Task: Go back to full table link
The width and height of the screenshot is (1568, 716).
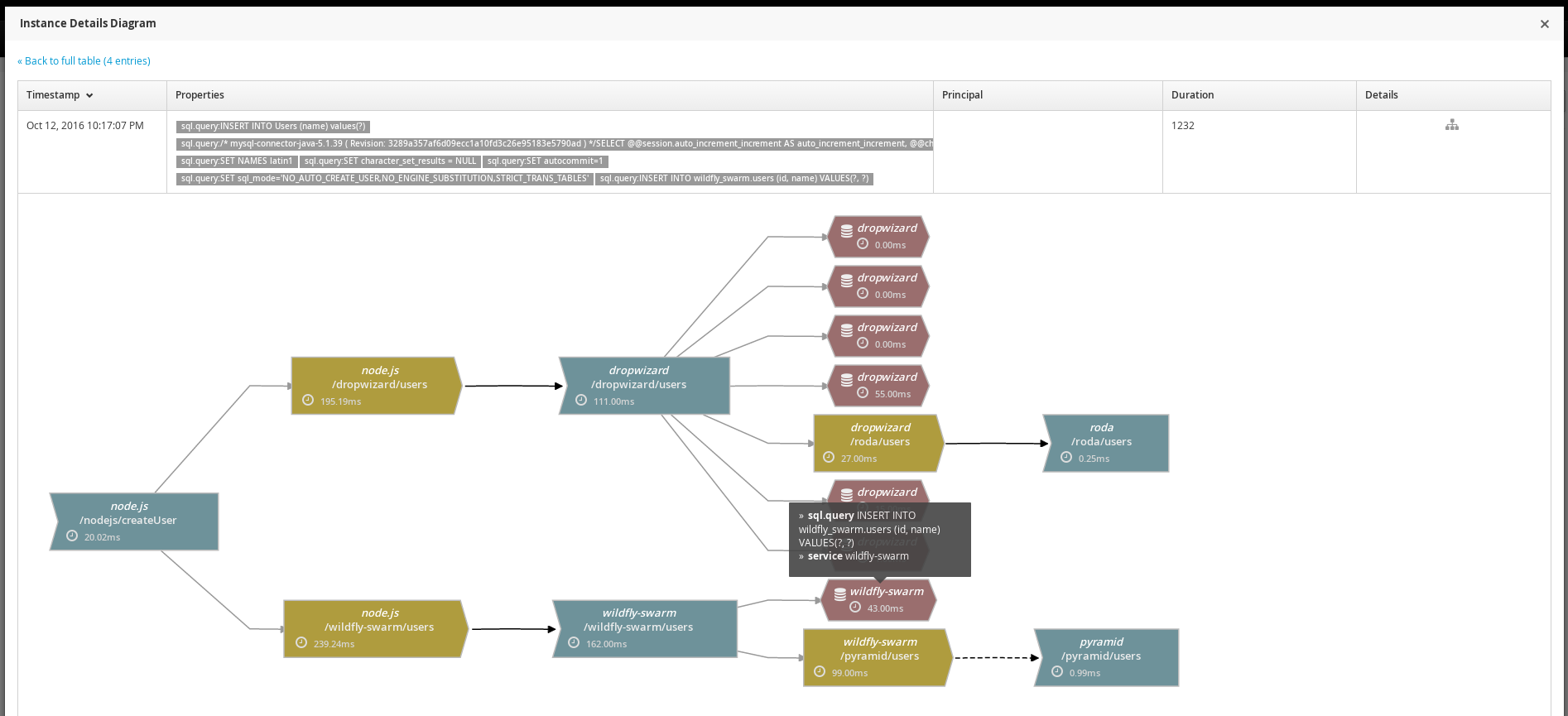Action: 84,61
